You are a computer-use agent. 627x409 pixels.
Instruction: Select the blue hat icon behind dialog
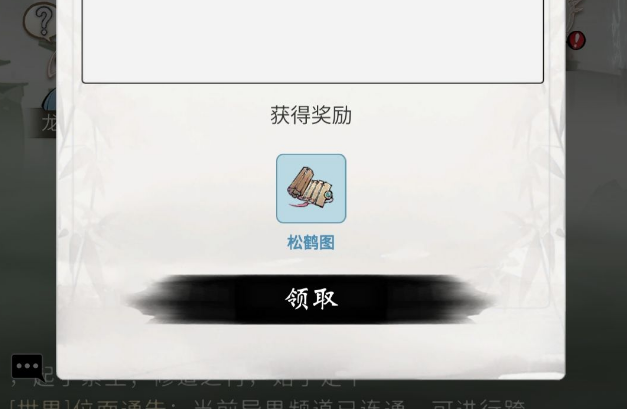(50, 100)
